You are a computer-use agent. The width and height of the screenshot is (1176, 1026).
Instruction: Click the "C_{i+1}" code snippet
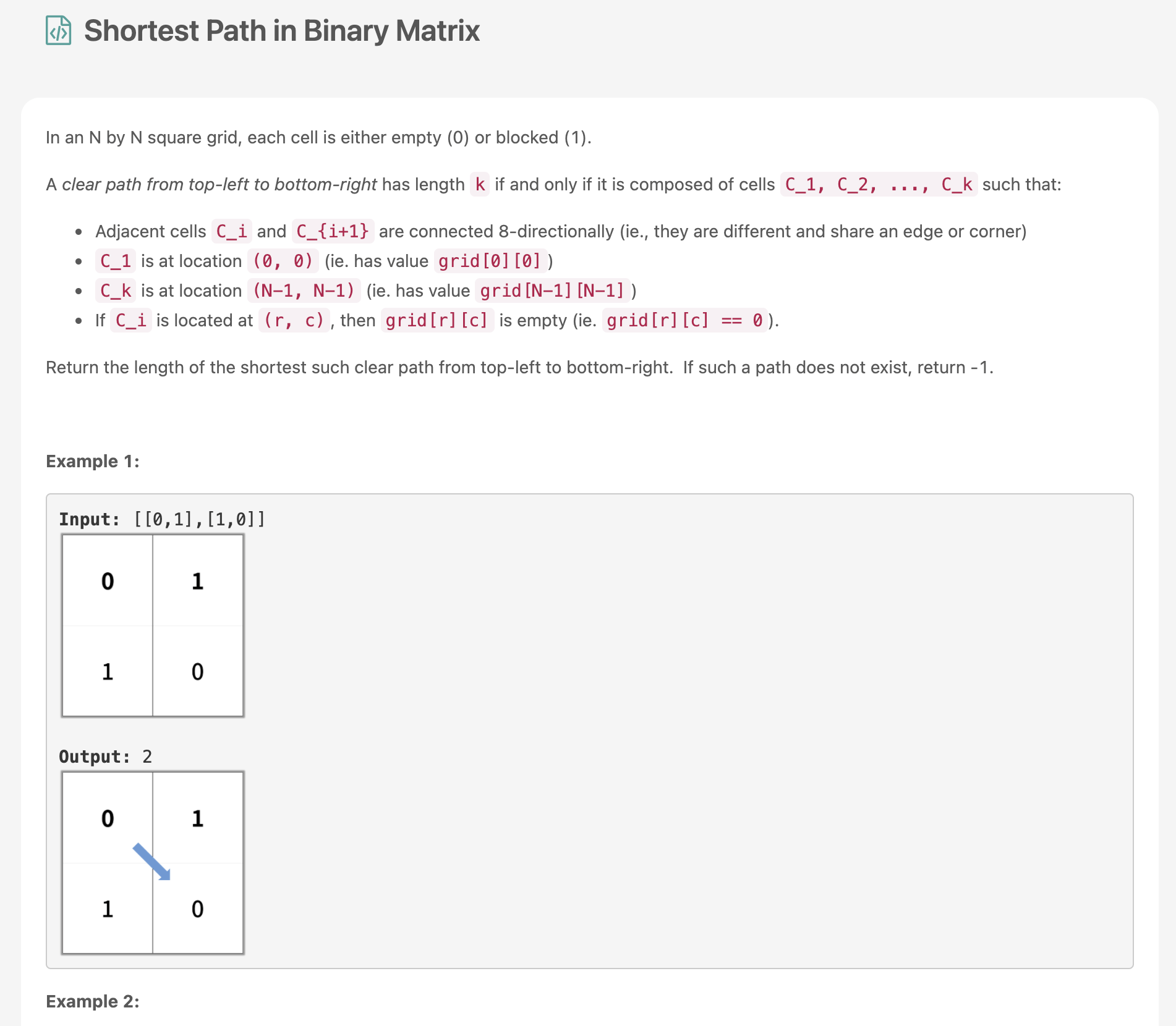tap(333, 231)
